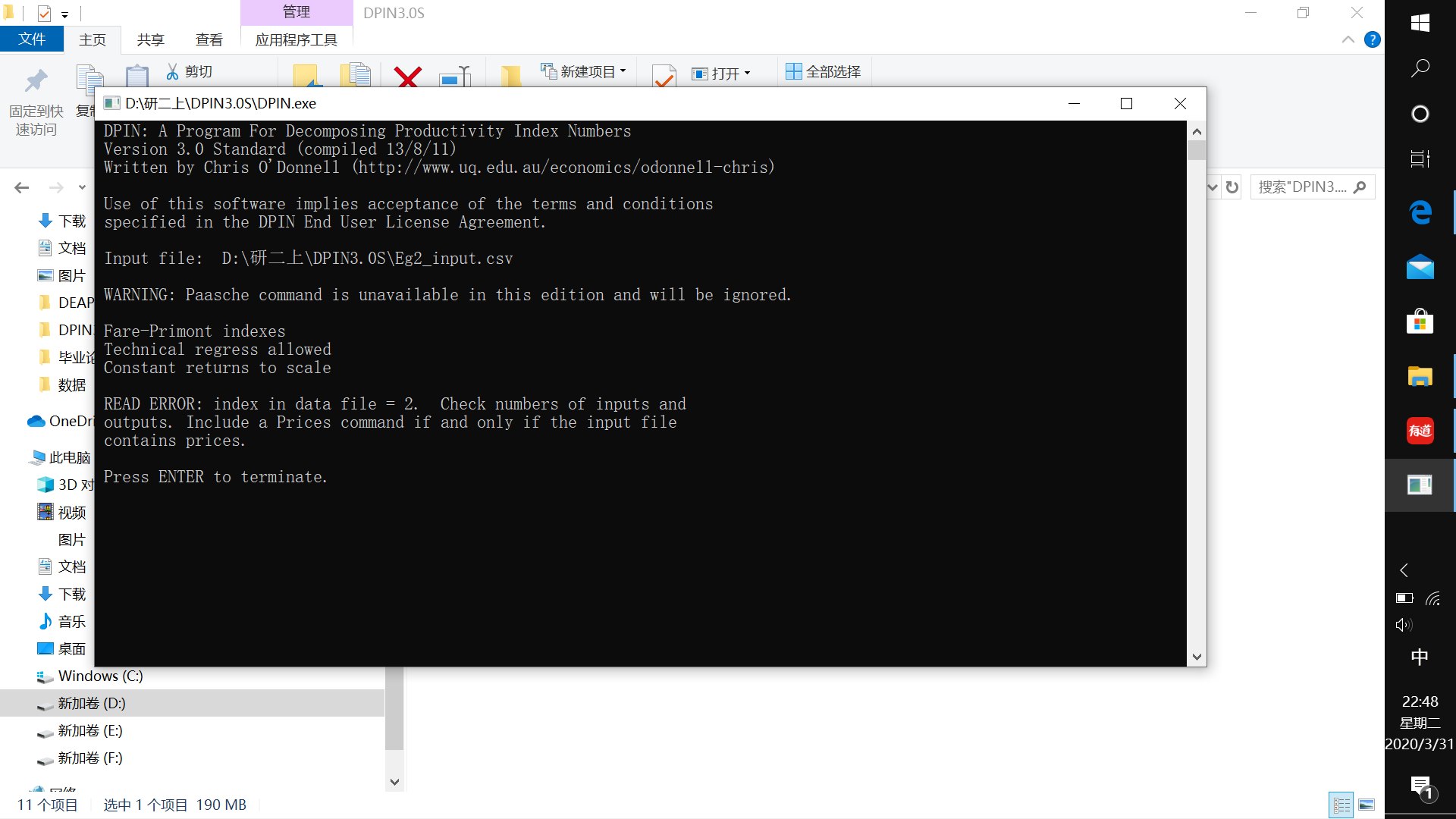Open the 打开 dropdown arrow

[x=748, y=74]
